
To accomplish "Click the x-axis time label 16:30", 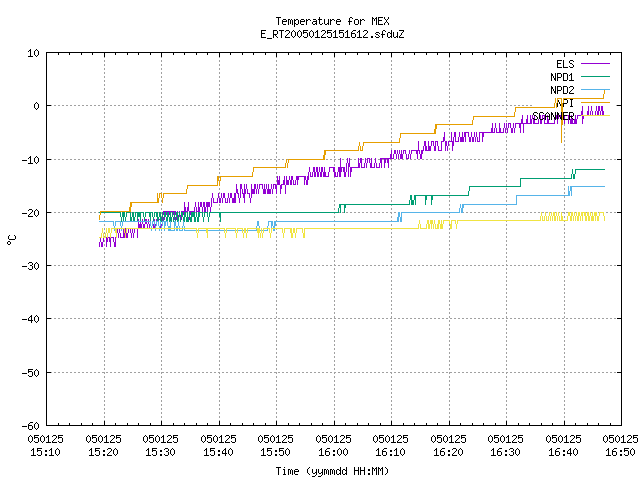I will point(506,452).
